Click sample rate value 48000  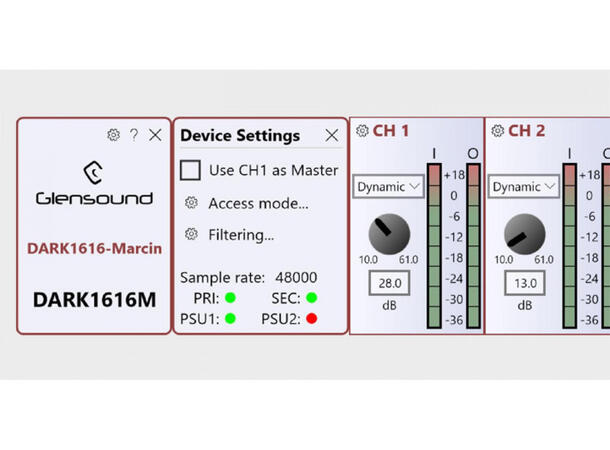tap(296, 278)
